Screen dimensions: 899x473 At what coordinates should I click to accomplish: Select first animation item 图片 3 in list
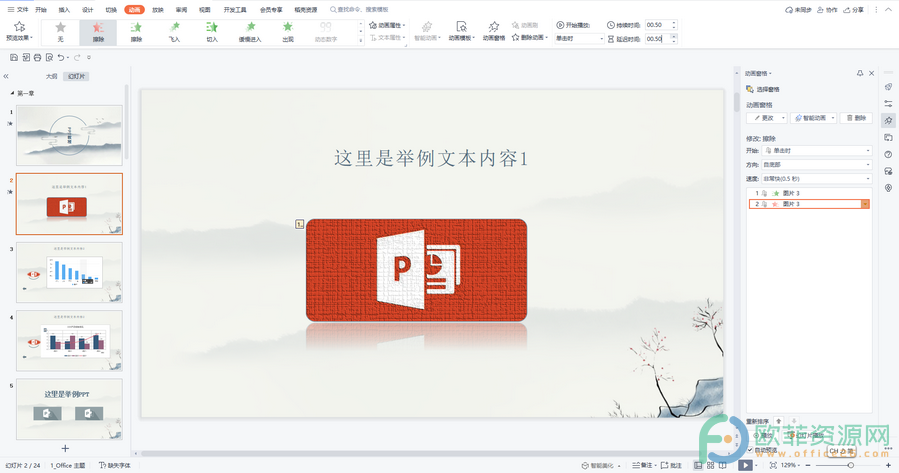(809, 193)
